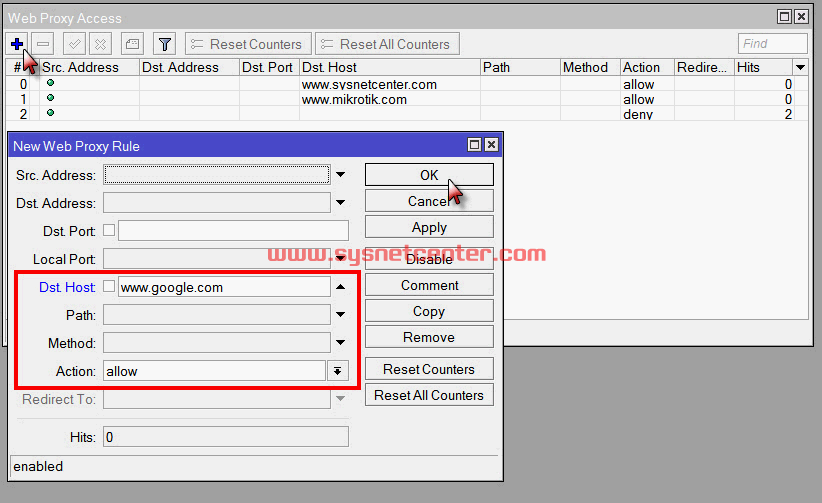This screenshot has height=503, width=822.
Task: Click the Copy button
Action: (x=429, y=311)
